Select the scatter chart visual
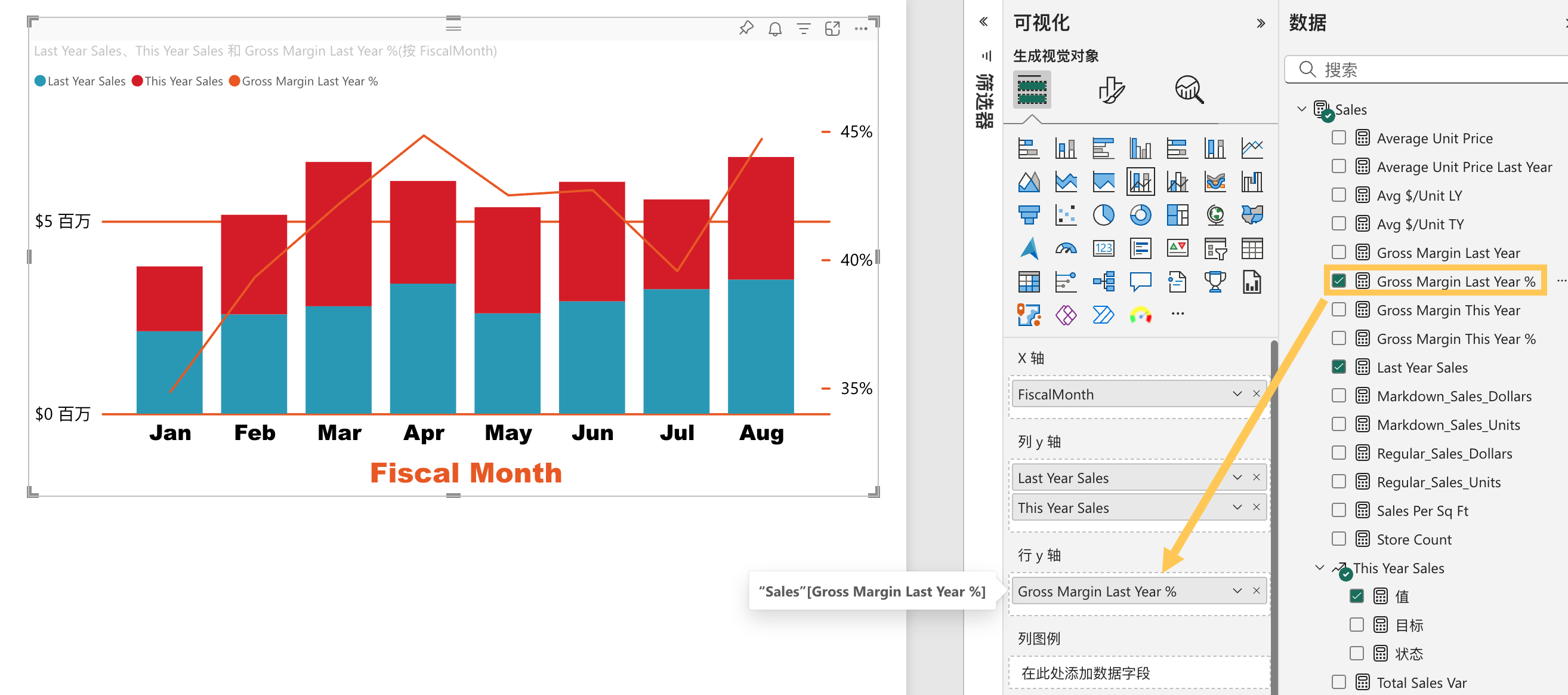 click(x=1066, y=215)
